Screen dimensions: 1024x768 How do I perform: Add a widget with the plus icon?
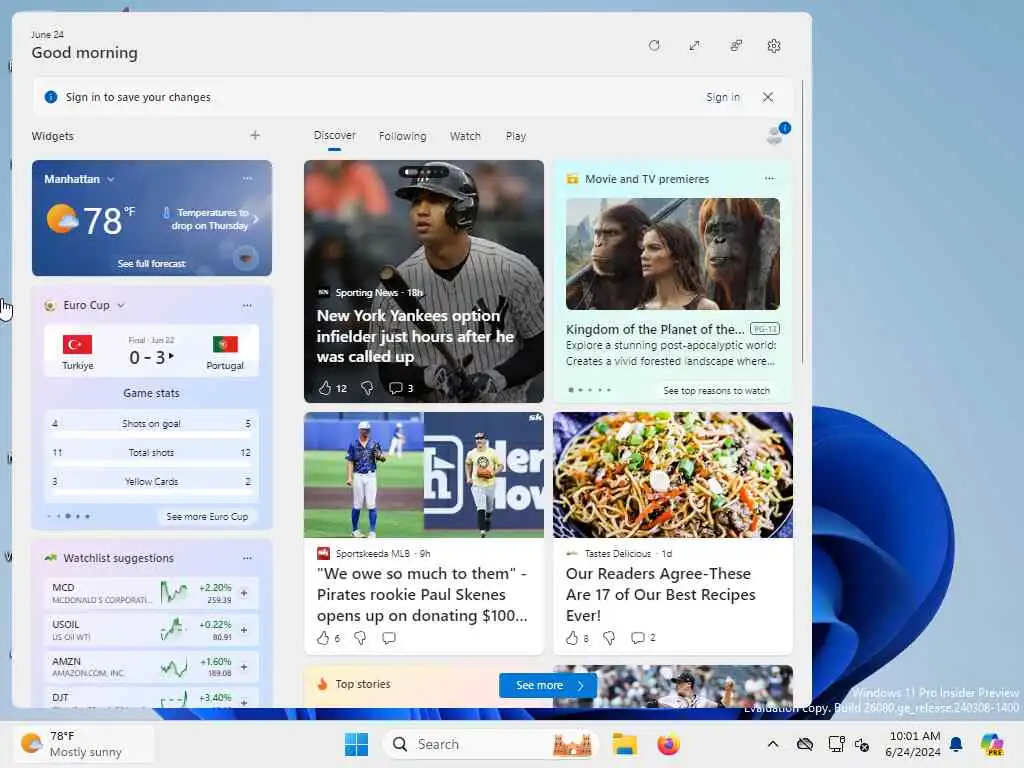coord(255,135)
